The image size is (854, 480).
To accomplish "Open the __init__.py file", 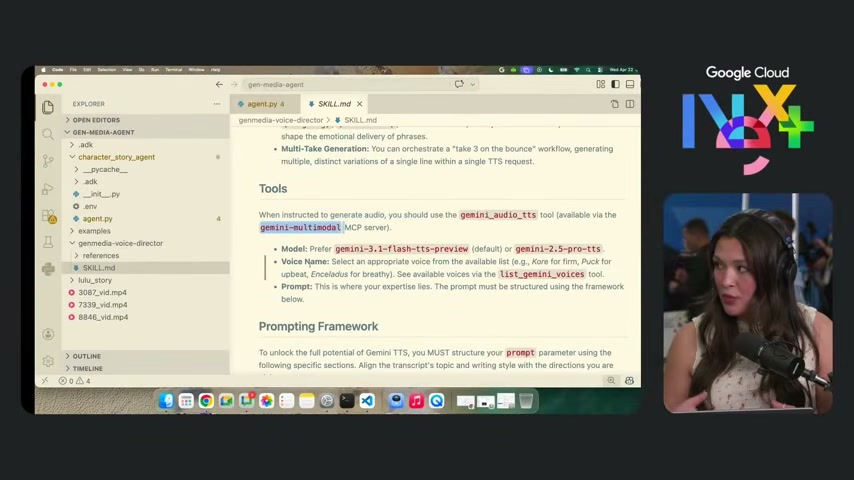I will tap(101, 194).
